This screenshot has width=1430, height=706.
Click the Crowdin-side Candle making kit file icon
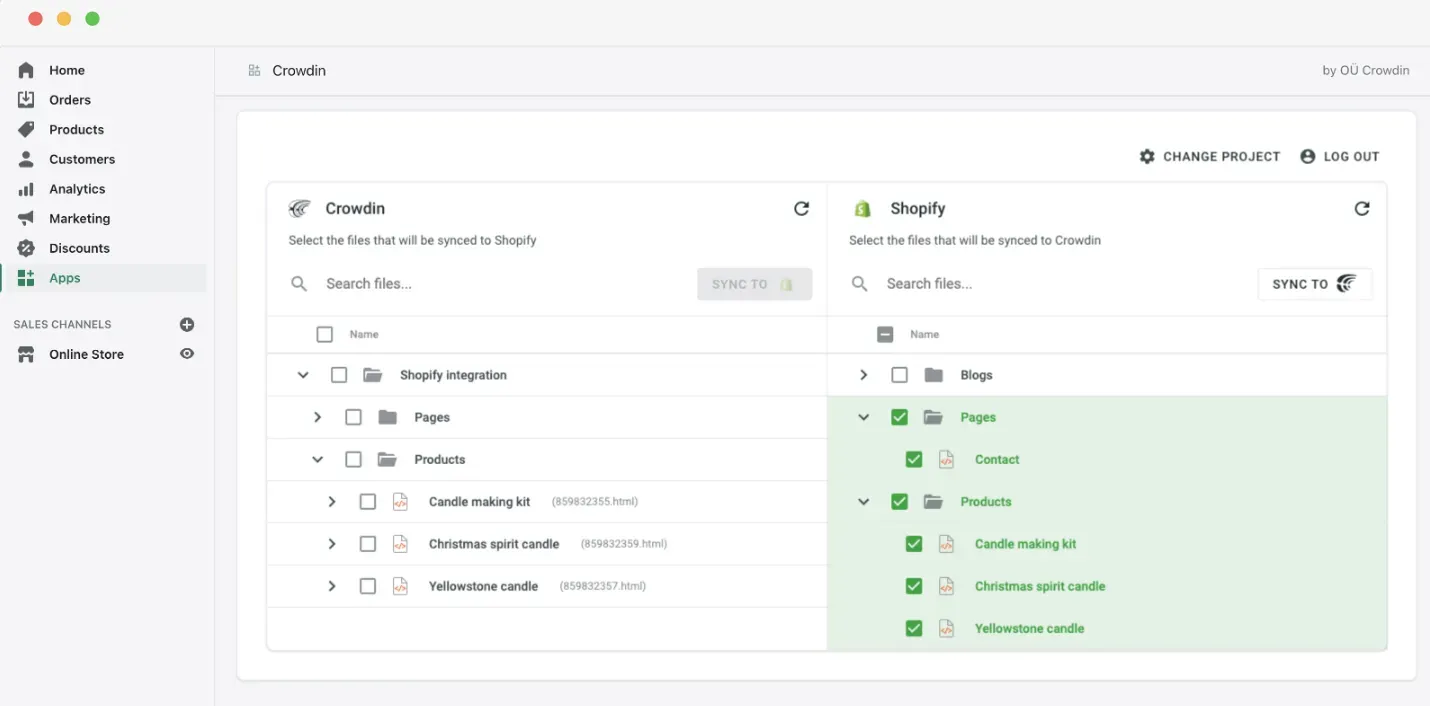pyautogui.click(x=400, y=502)
